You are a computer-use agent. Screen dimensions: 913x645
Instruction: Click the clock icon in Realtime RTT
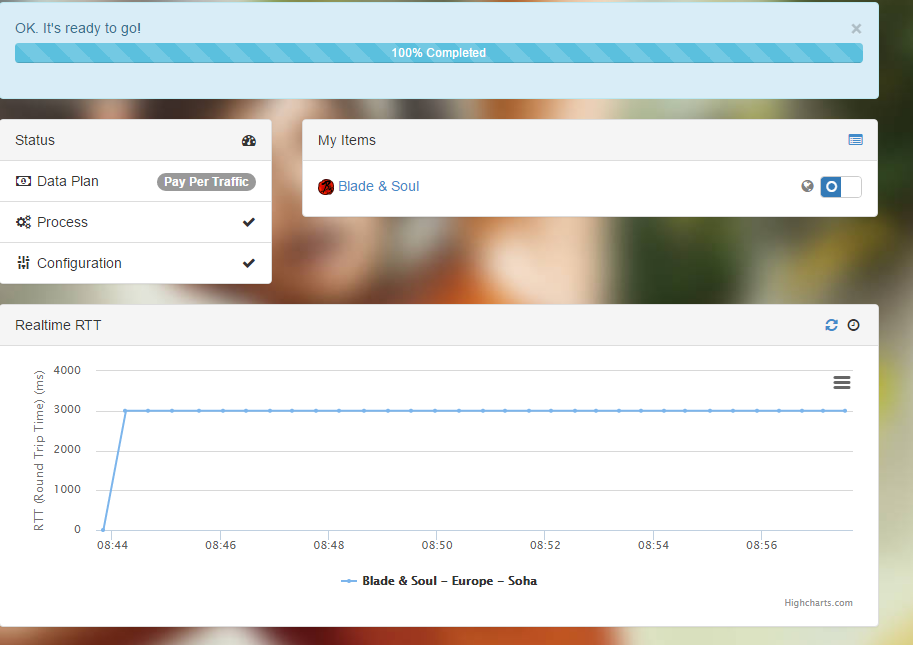coord(854,325)
